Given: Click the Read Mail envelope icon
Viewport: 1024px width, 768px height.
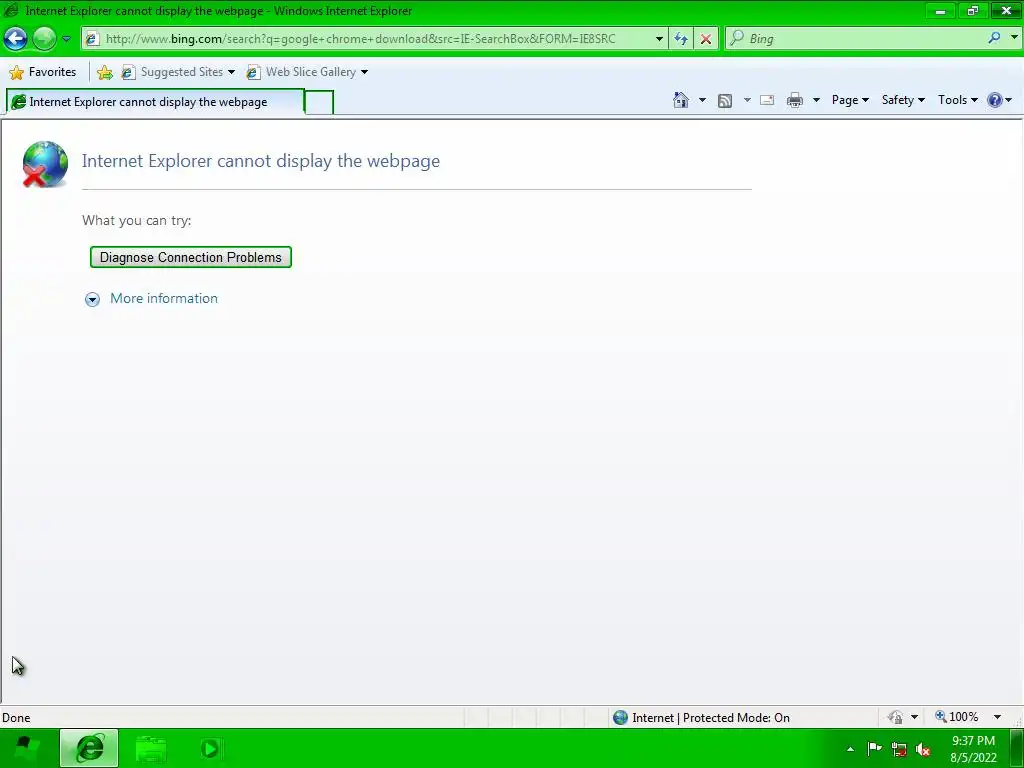Looking at the screenshot, I should pyautogui.click(x=767, y=100).
